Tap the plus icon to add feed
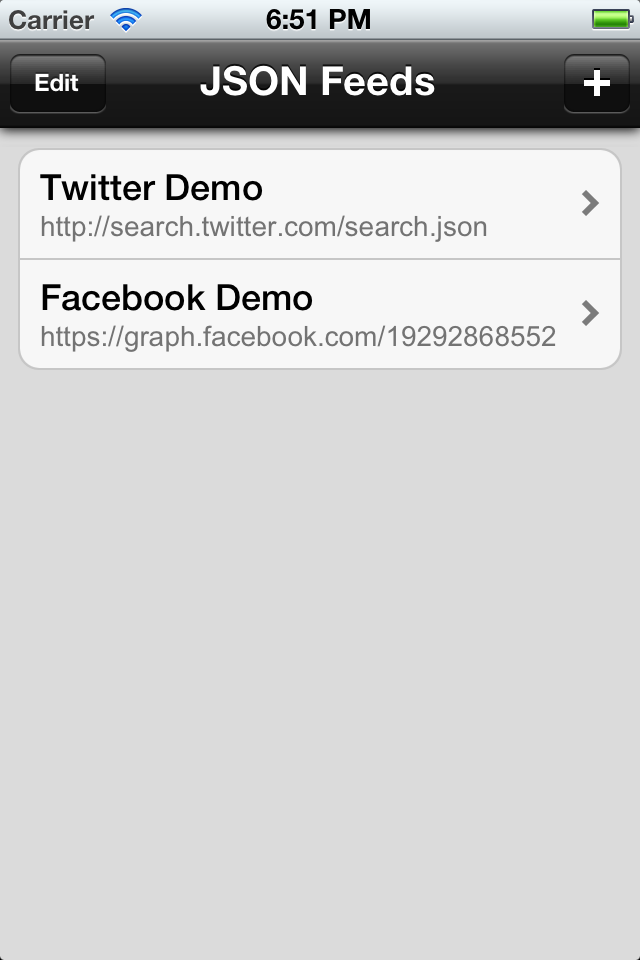Viewport: 640px width, 960px height. (x=597, y=83)
